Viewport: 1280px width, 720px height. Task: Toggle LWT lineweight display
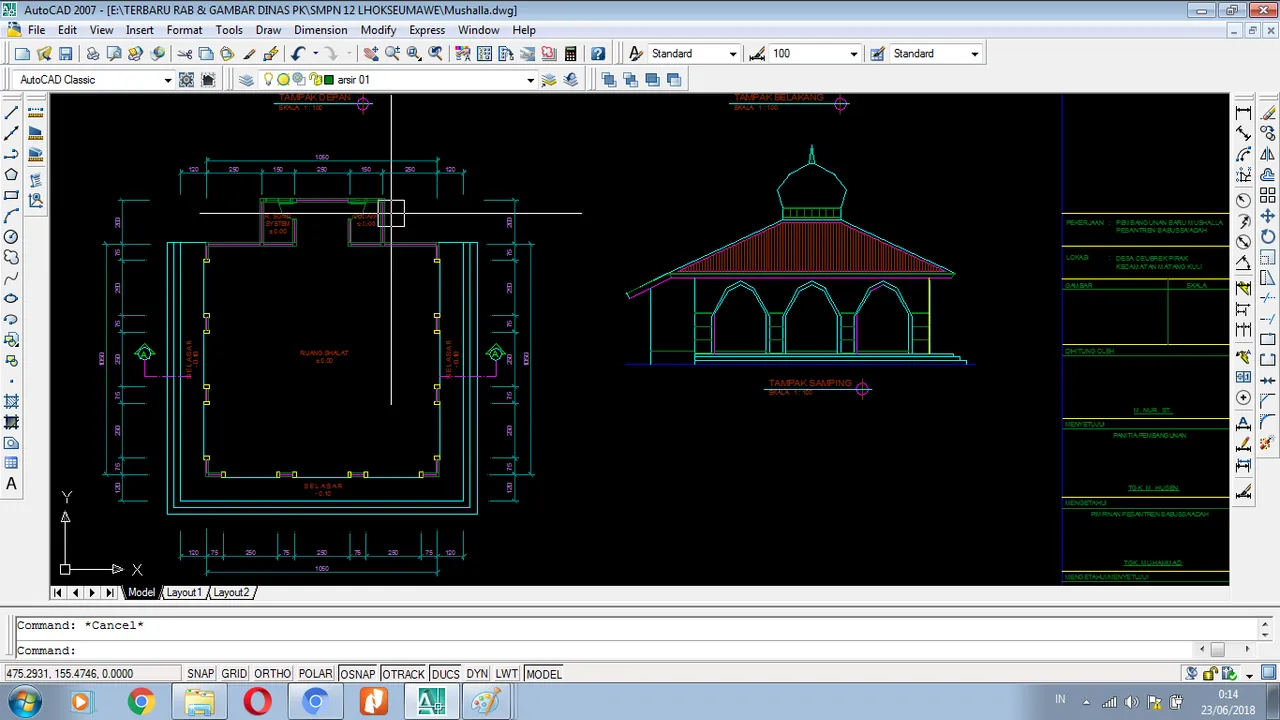[507, 674]
